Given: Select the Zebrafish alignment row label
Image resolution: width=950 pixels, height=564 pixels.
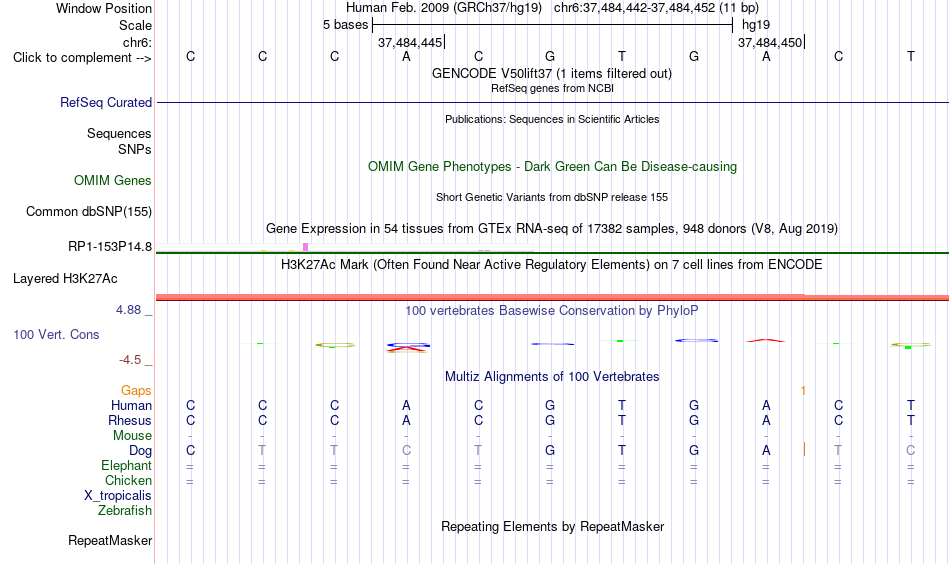Looking at the screenshot, I should pyautogui.click(x=125, y=511).
